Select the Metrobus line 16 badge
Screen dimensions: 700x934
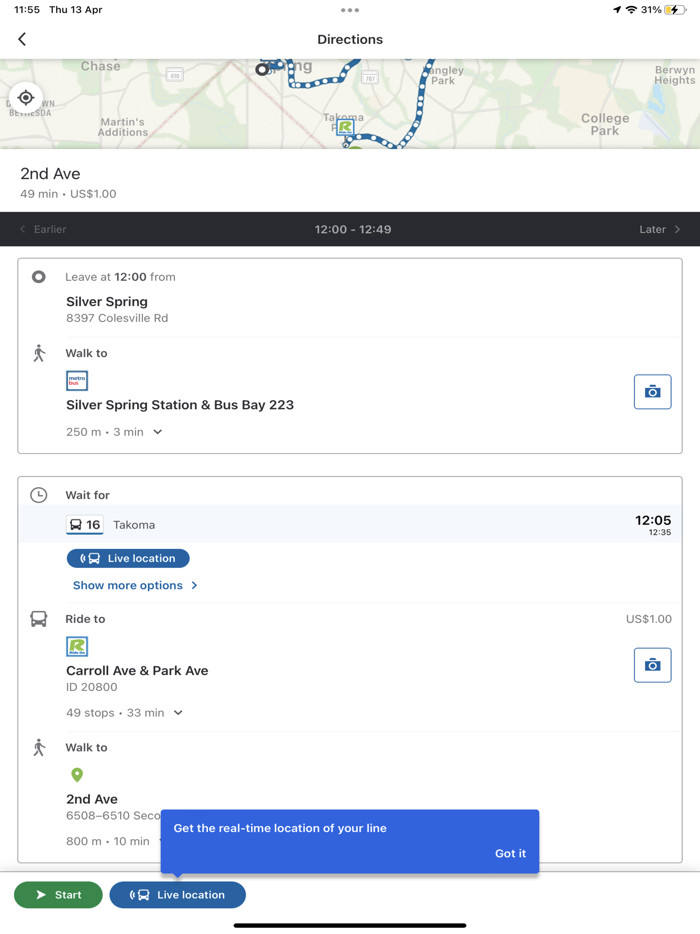point(84,524)
